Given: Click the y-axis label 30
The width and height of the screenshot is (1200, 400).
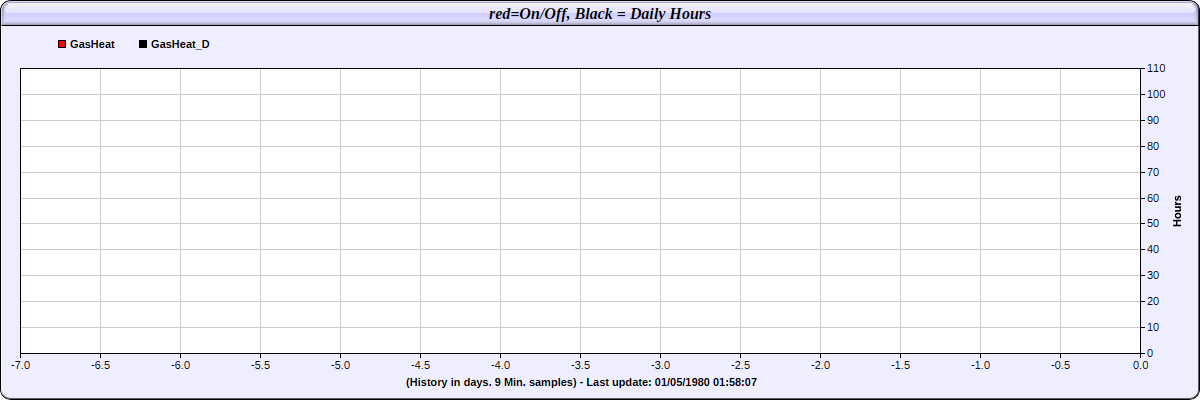Looking at the screenshot, I should [x=1153, y=275].
